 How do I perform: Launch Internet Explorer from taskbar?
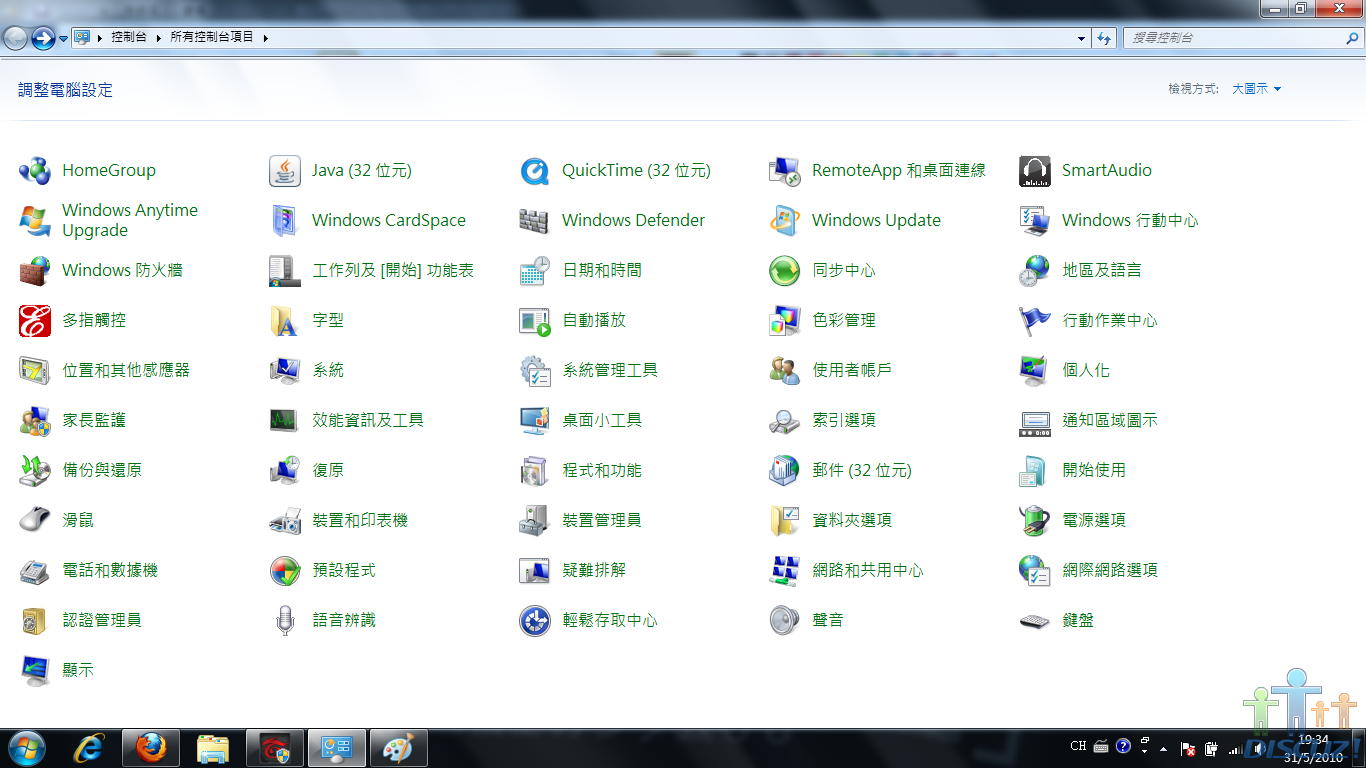pos(89,747)
